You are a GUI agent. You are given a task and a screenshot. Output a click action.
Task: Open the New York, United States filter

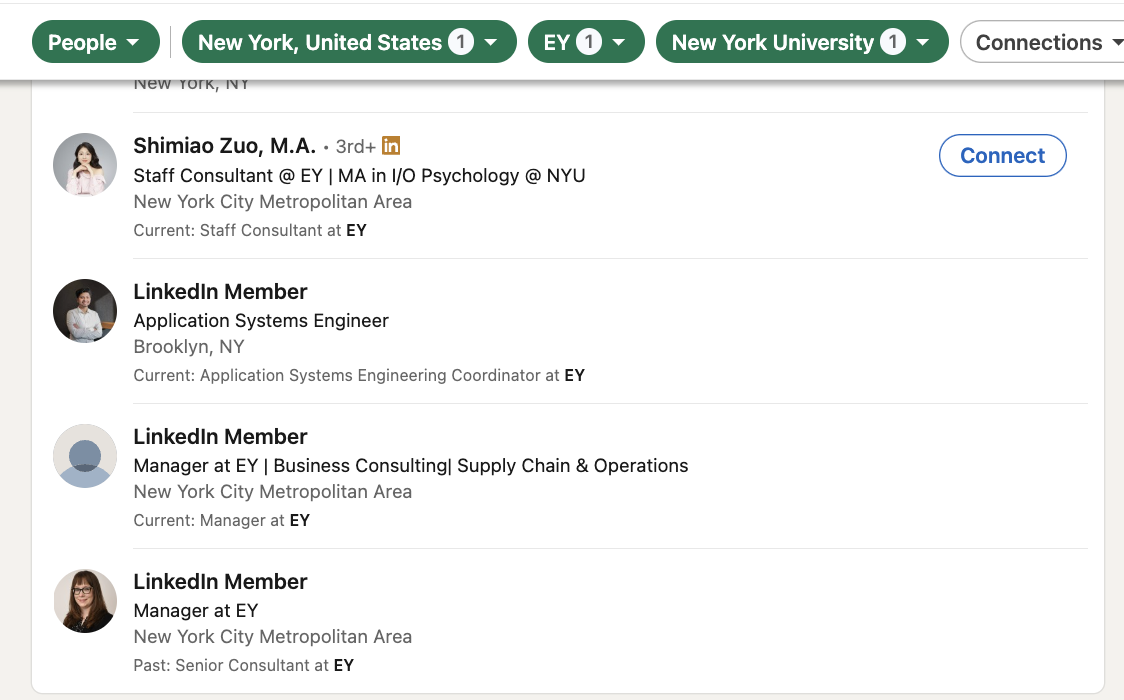click(348, 42)
